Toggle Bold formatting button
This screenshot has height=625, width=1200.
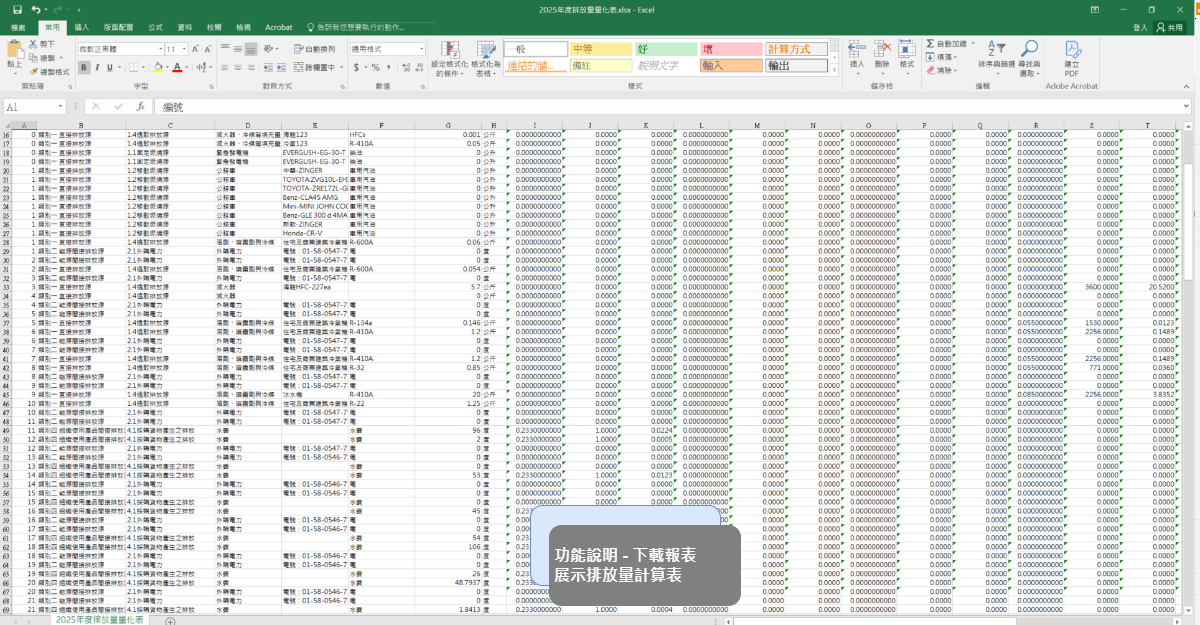(x=84, y=67)
